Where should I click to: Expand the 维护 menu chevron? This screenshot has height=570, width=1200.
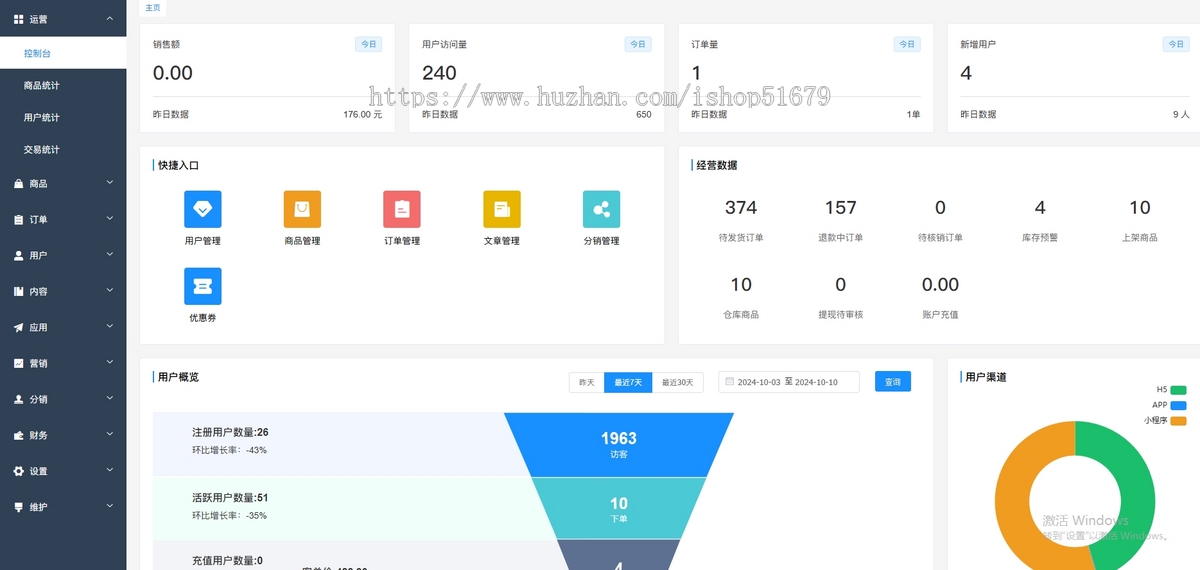110,506
